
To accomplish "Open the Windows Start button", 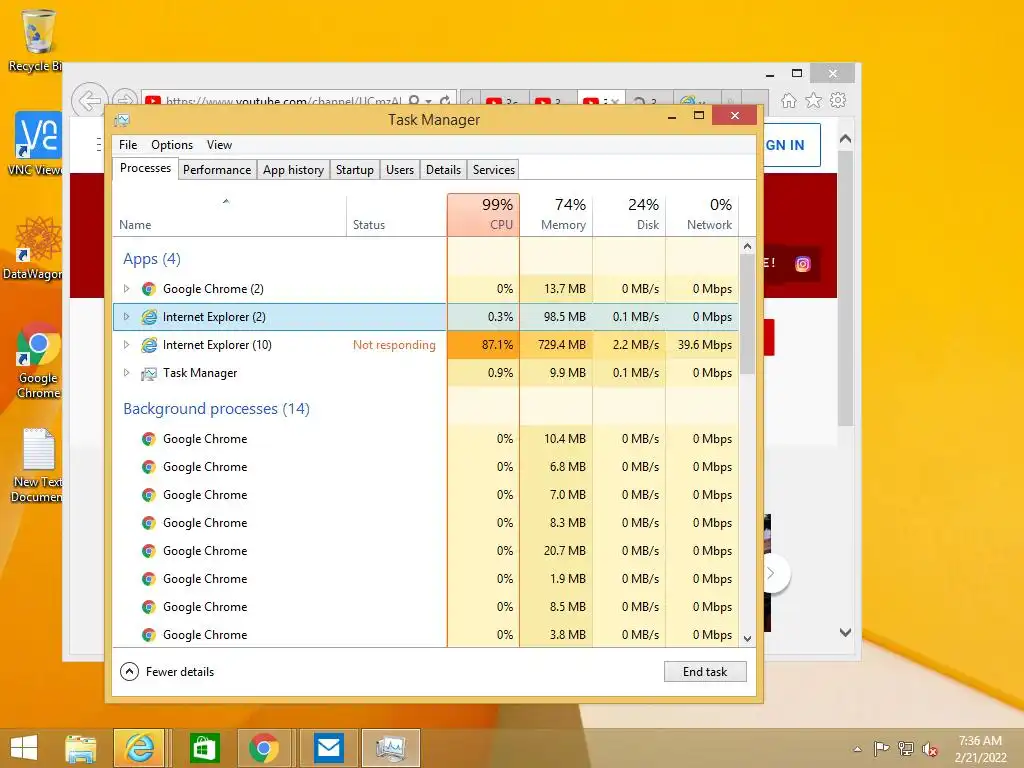I will click(24, 748).
